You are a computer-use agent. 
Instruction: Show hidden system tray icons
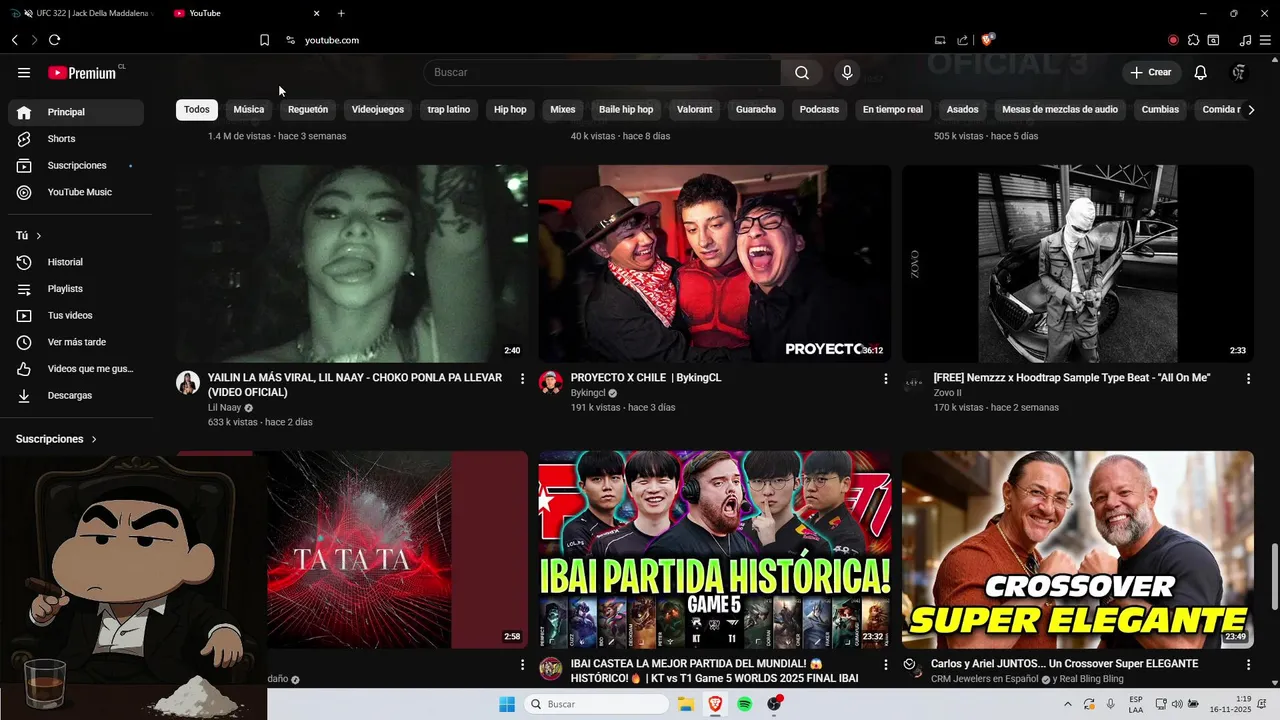click(1067, 704)
